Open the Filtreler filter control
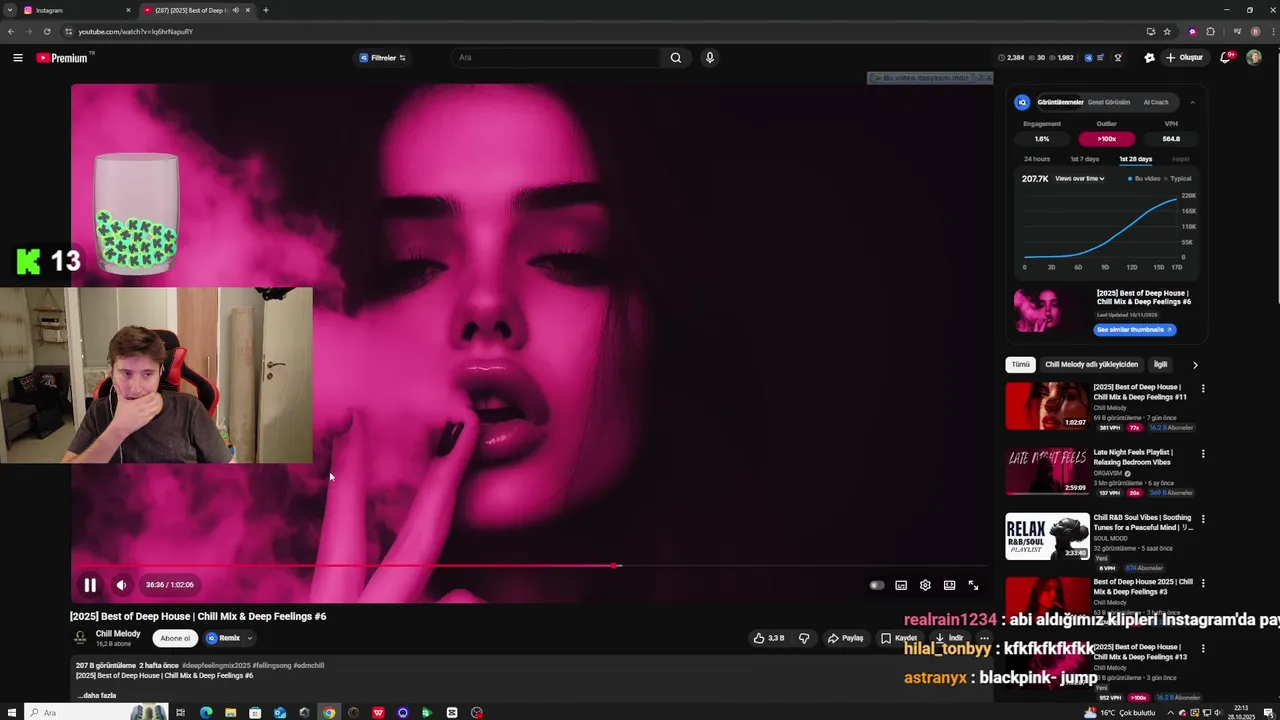The height and width of the screenshot is (720, 1280). coord(382,58)
